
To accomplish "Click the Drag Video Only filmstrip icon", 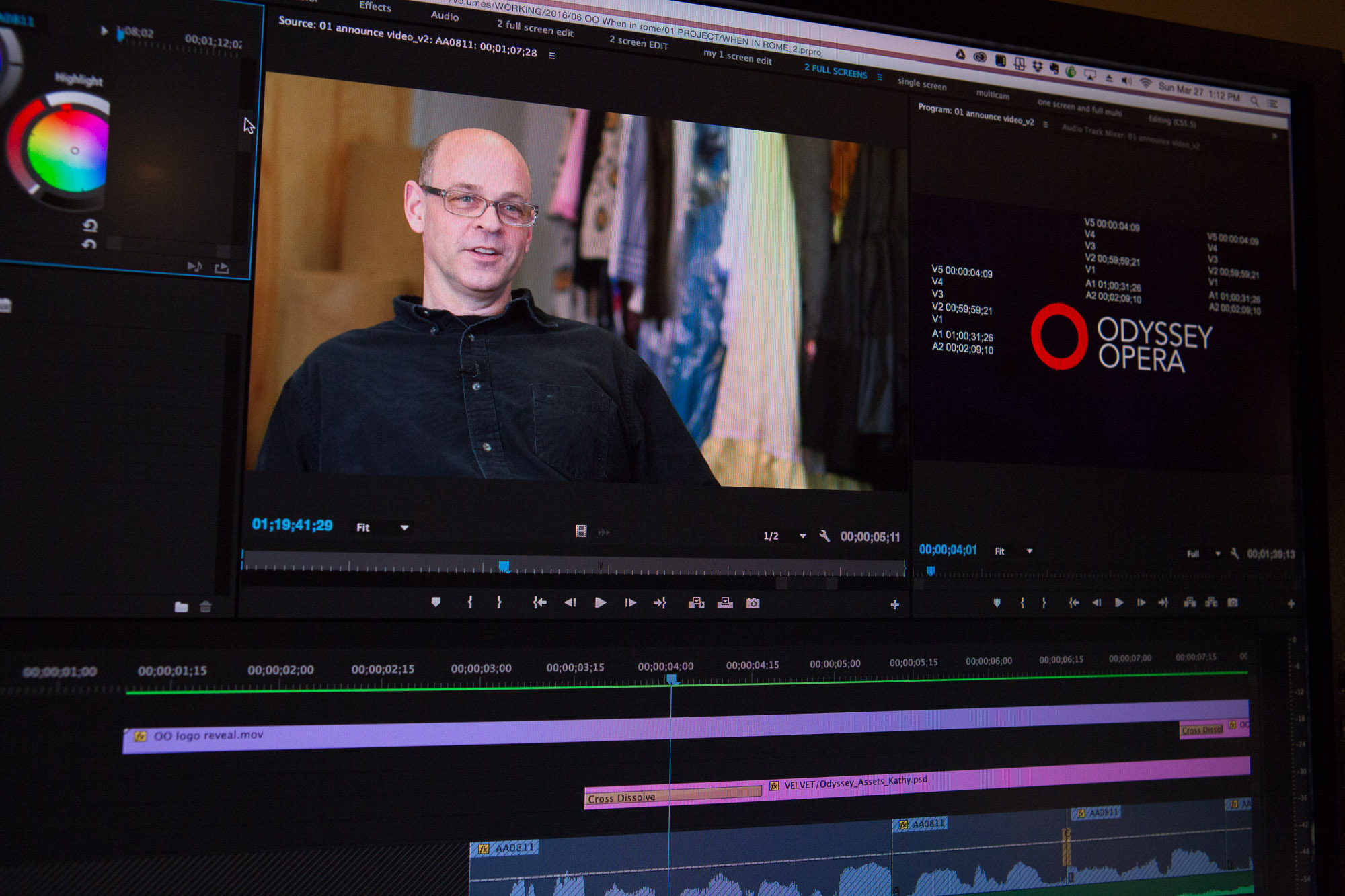I will tap(581, 531).
